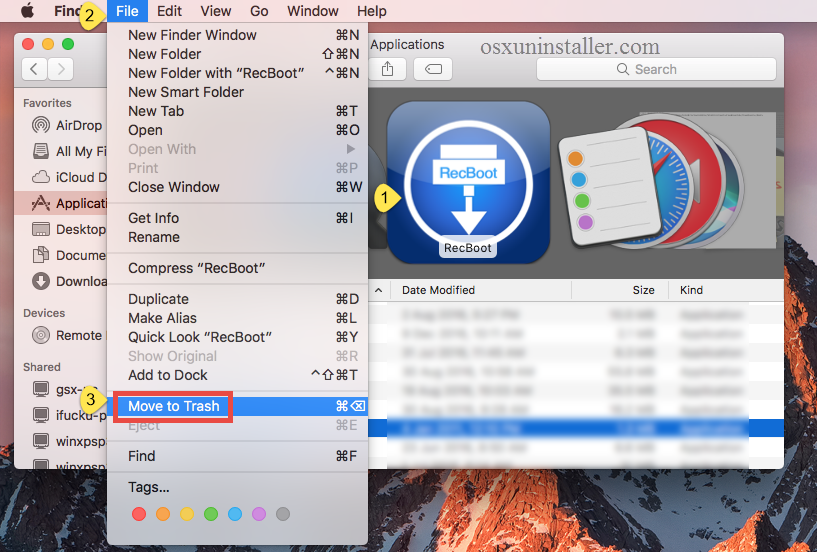Open the Window menu

313,11
